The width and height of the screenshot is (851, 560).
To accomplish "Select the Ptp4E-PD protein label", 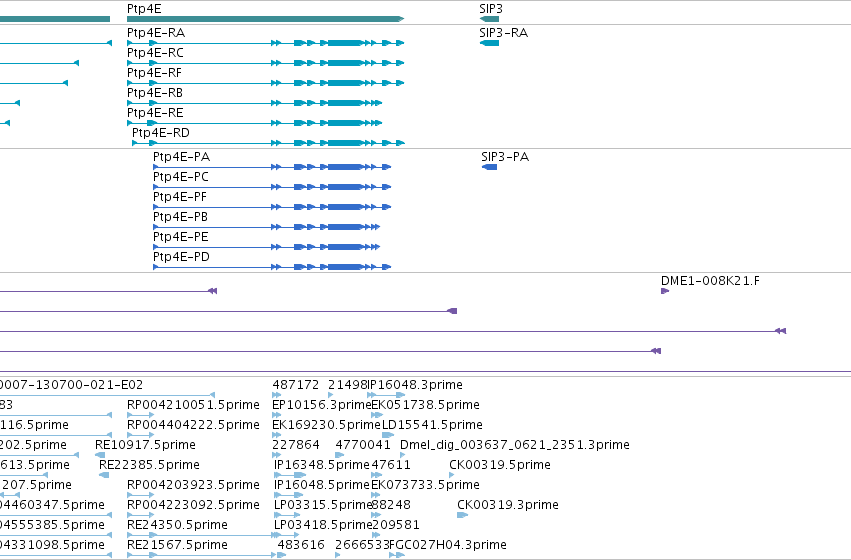I will click(181, 257).
